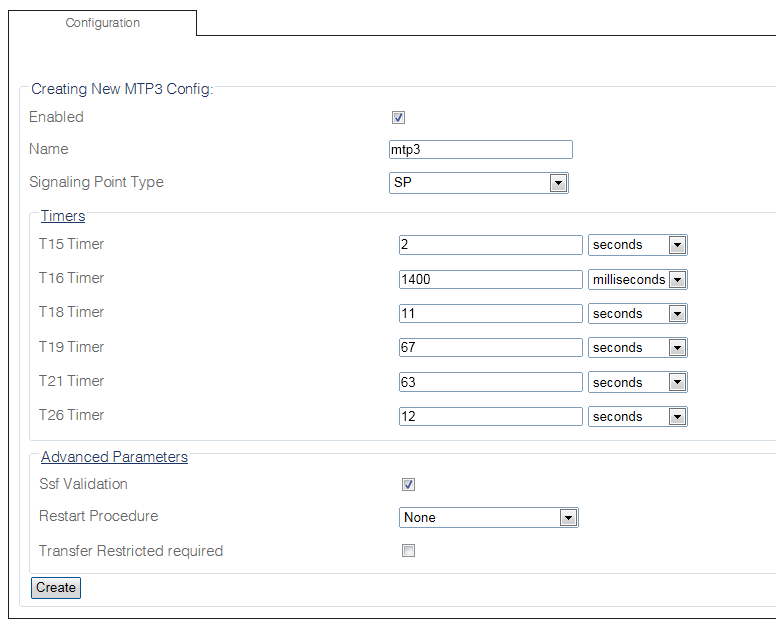Enable Transfer Restricted required checkbox
776x634 pixels.
tap(408, 551)
